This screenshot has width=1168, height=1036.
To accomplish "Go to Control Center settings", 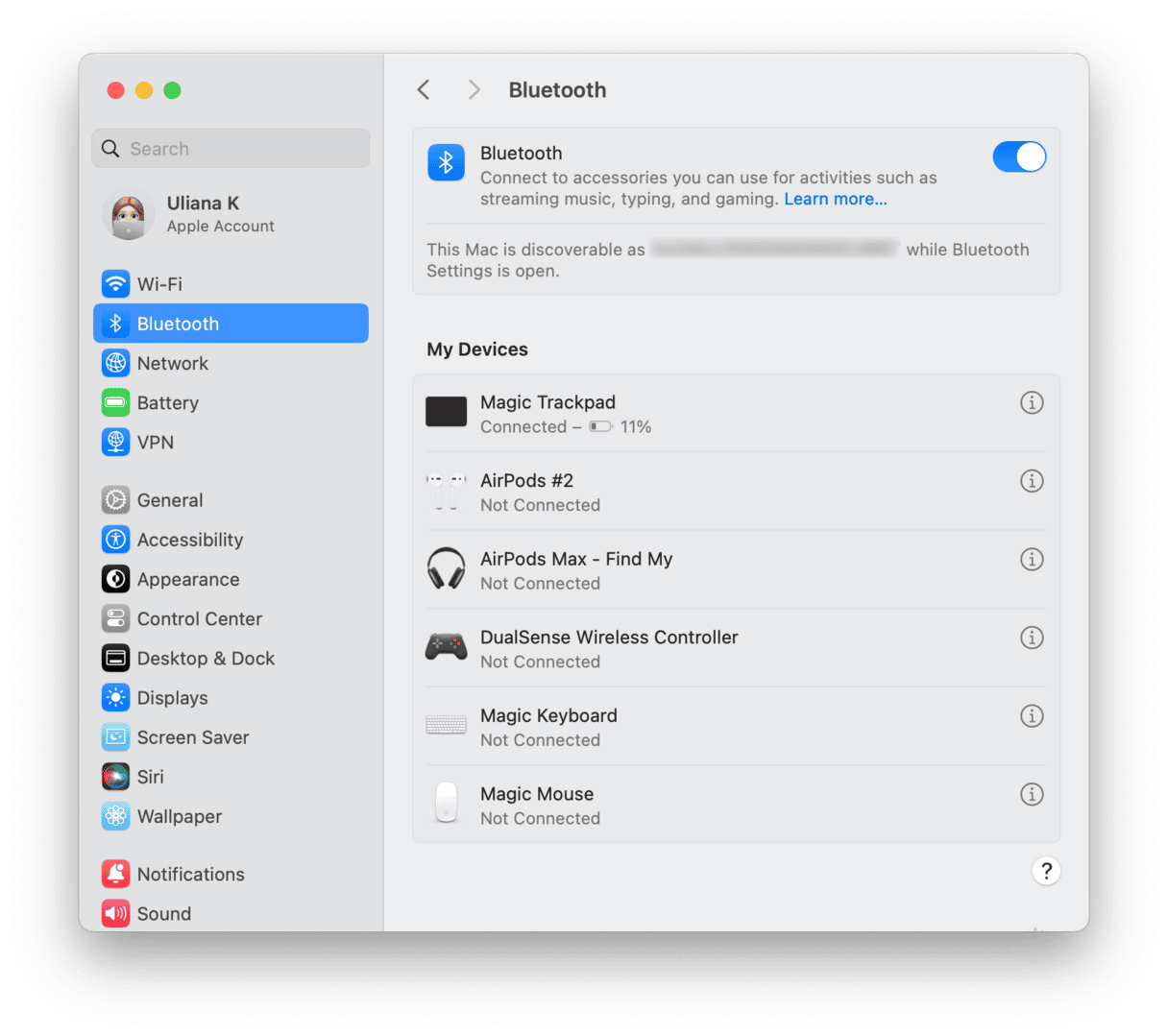I will coord(199,619).
